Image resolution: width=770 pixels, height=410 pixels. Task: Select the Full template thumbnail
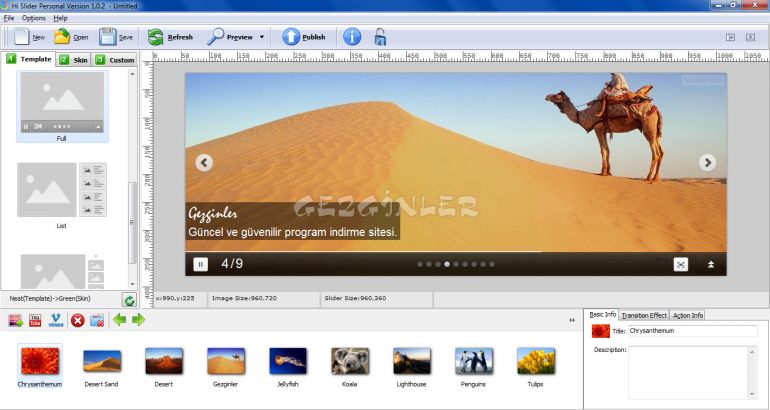(62, 106)
